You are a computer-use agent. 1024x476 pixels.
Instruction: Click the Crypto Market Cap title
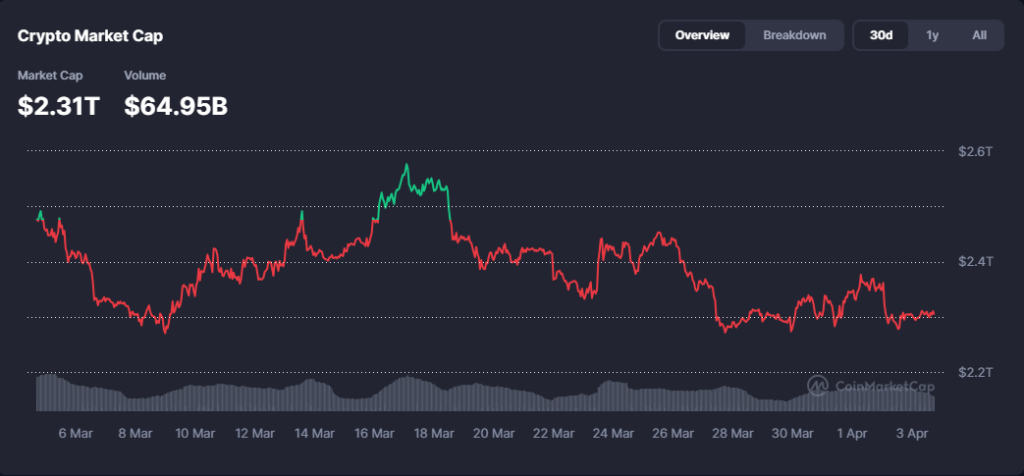tap(90, 36)
